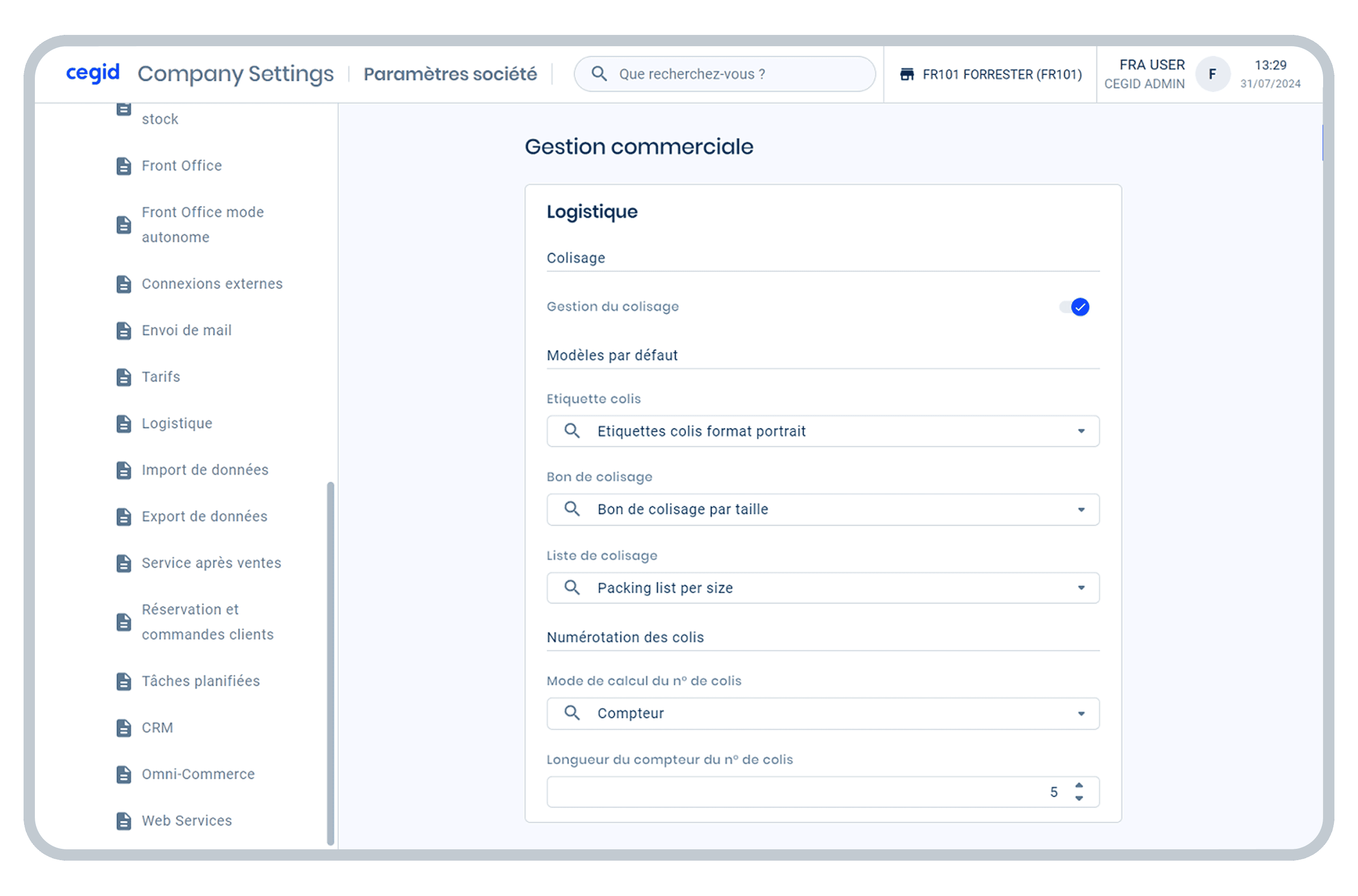
Task: Select Tarifs in the sidebar
Action: pyautogui.click(x=161, y=377)
